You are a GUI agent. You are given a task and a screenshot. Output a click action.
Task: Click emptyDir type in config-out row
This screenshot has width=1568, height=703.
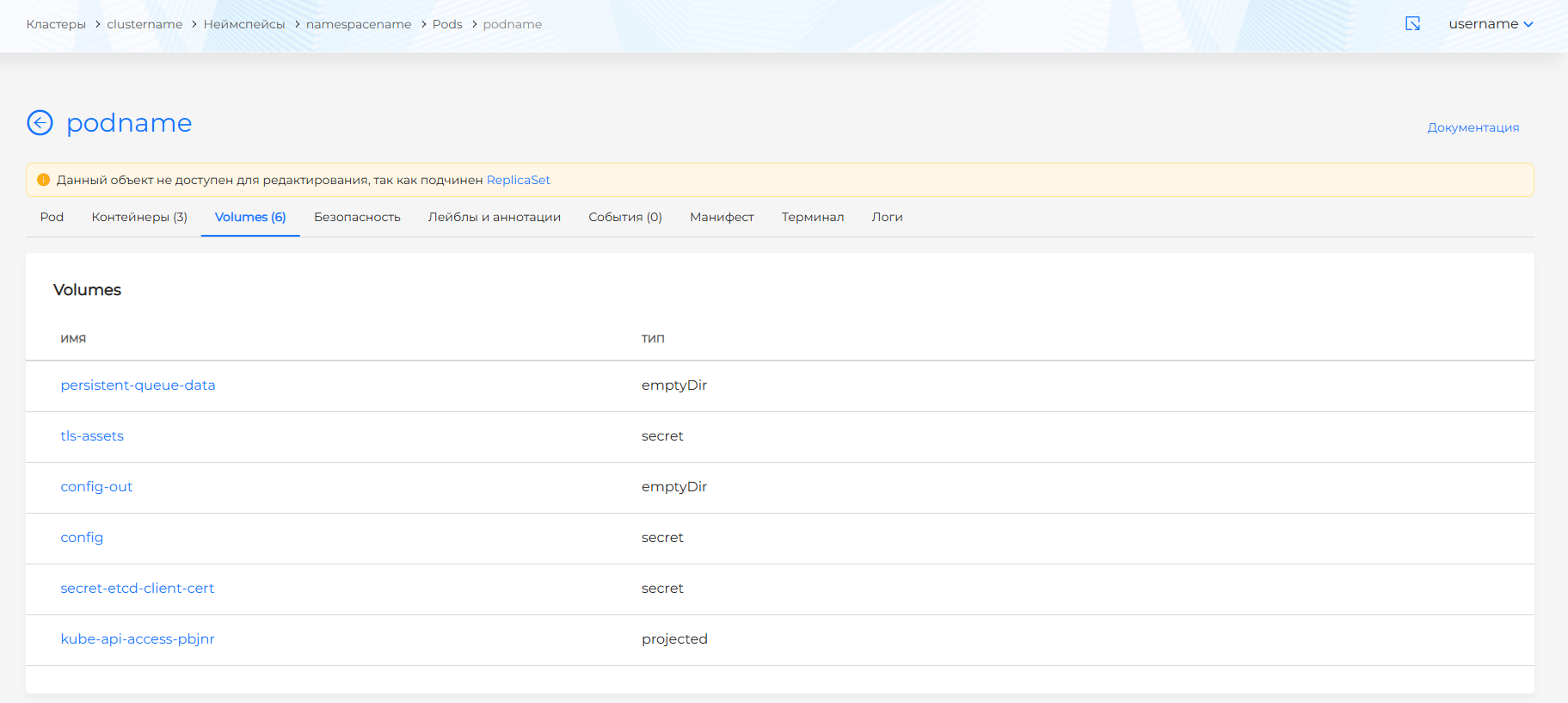pos(674,487)
